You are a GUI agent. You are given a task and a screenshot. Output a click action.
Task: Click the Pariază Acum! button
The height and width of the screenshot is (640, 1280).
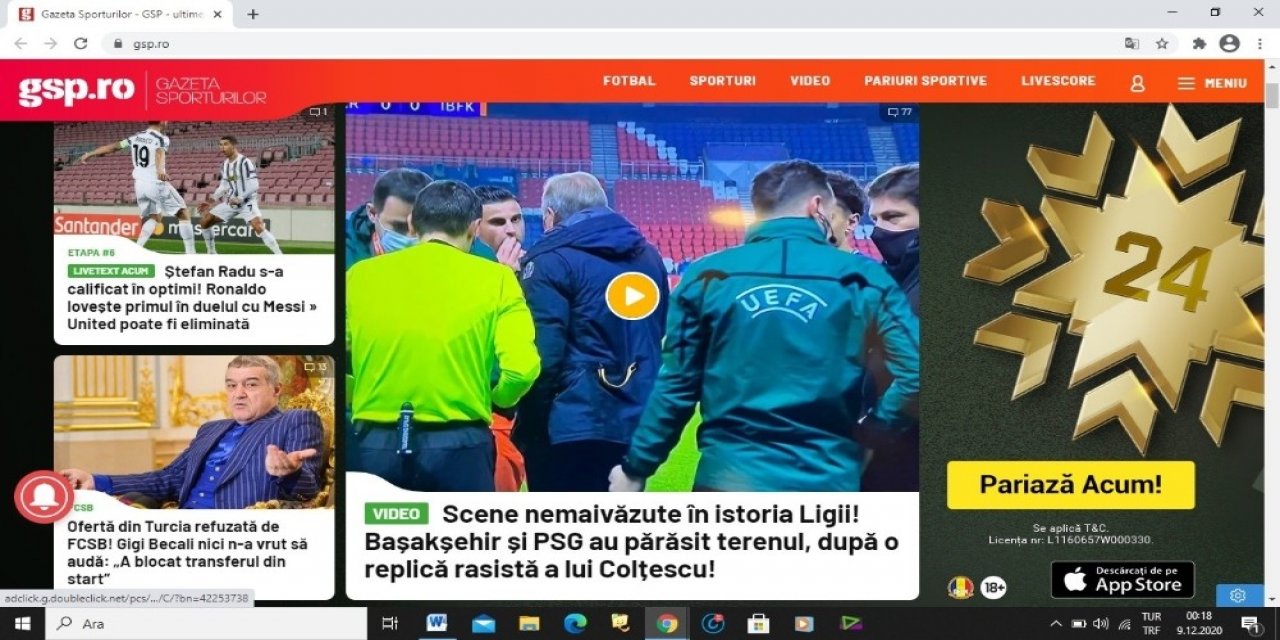(x=1070, y=485)
